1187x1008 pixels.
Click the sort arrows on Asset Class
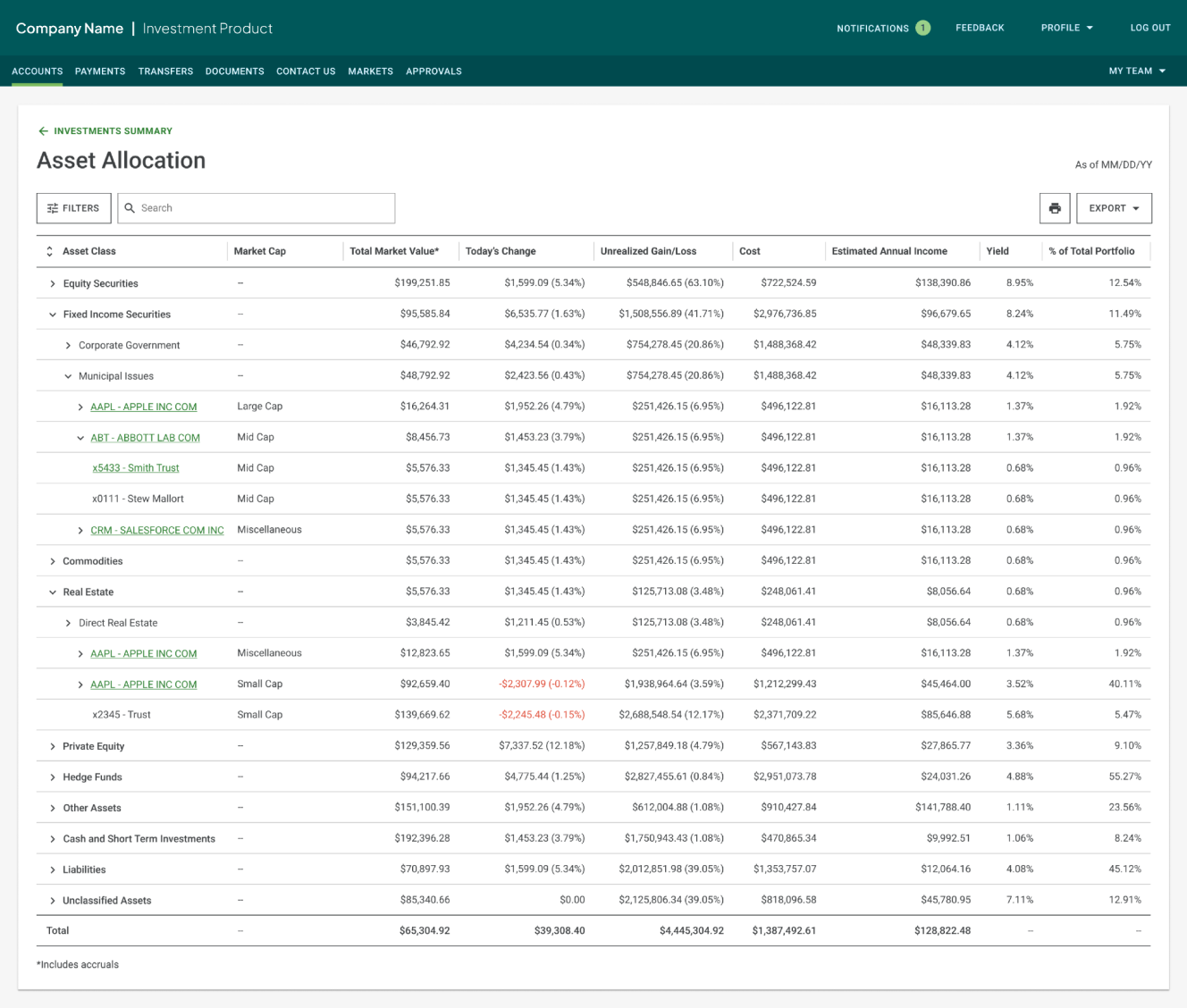pos(49,251)
